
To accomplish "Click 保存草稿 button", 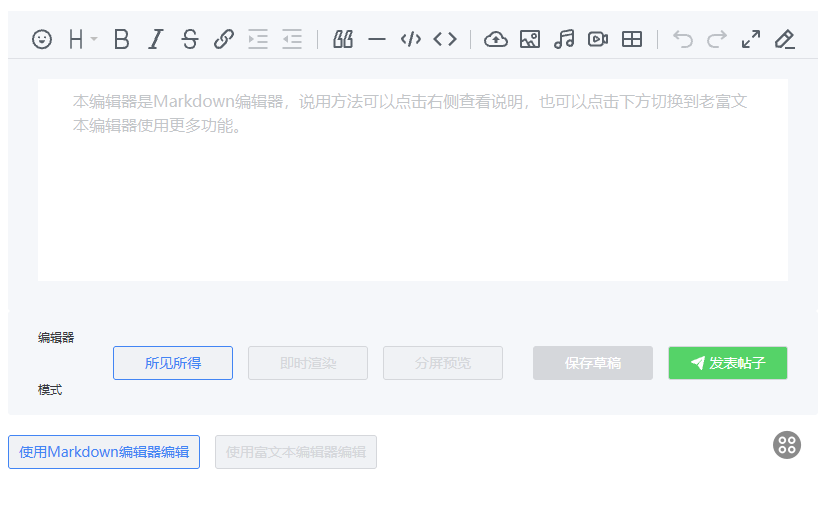I will (593, 363).
